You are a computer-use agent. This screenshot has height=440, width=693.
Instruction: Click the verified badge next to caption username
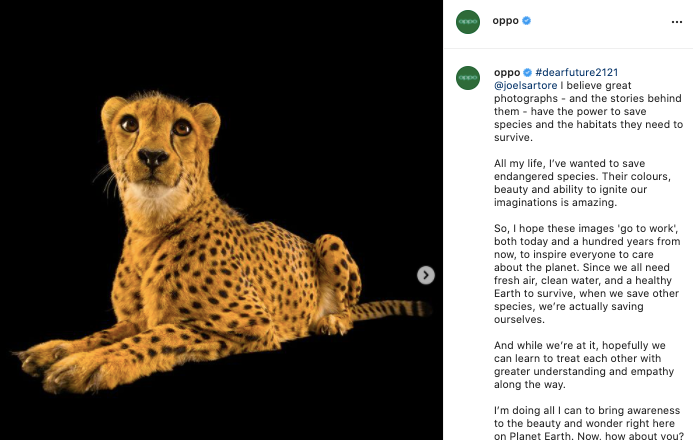coord(526,73)
